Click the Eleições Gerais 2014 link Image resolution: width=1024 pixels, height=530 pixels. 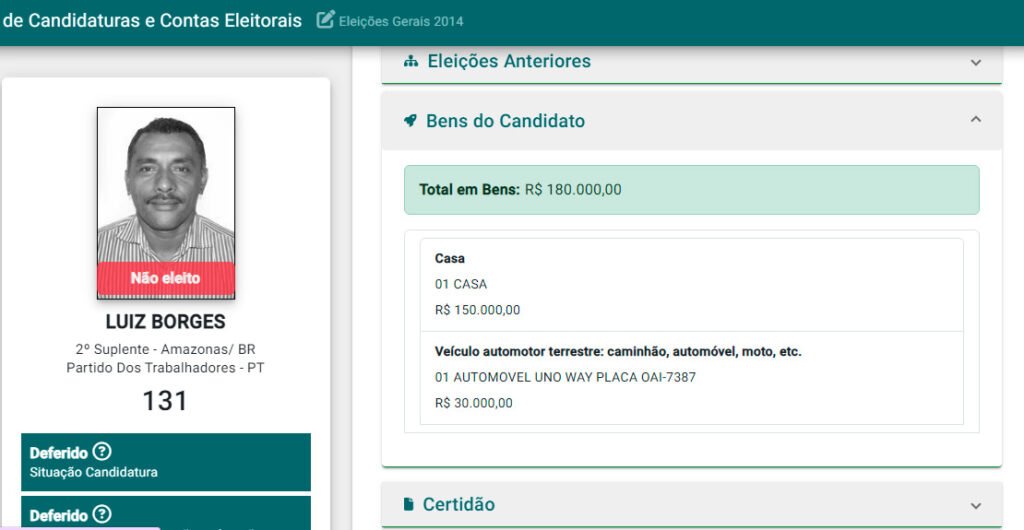401,21
